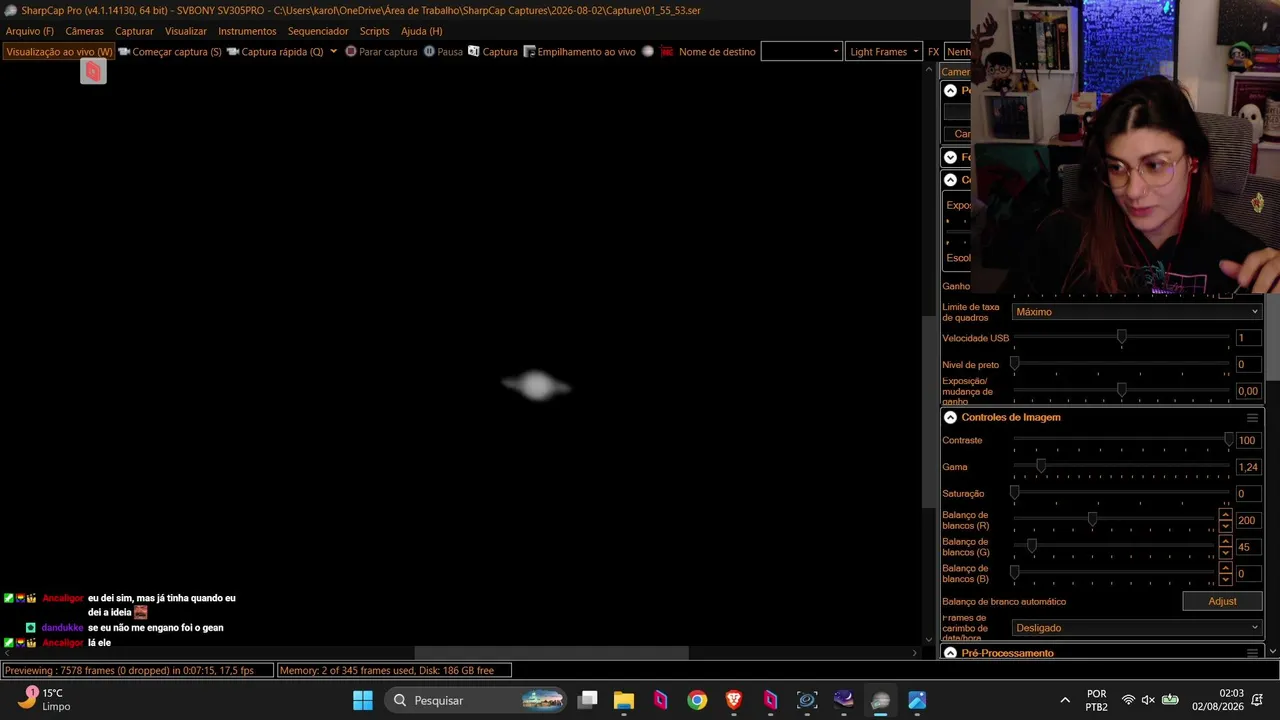Click the Exposição/mudança de ganho slider handle
1280x720 pixels.
pyautogui.click(x=1121, y=390)
